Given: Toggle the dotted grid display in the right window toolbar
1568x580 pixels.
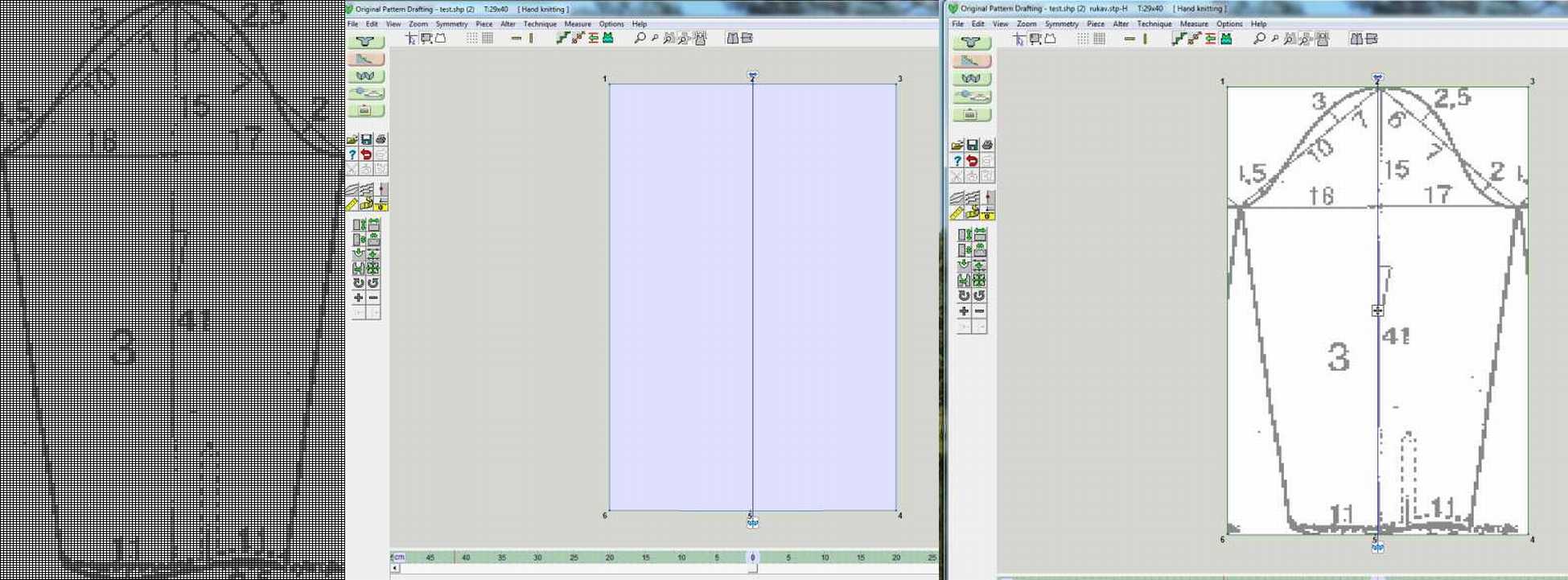Looking at the screenshot, I should 1084,39.
